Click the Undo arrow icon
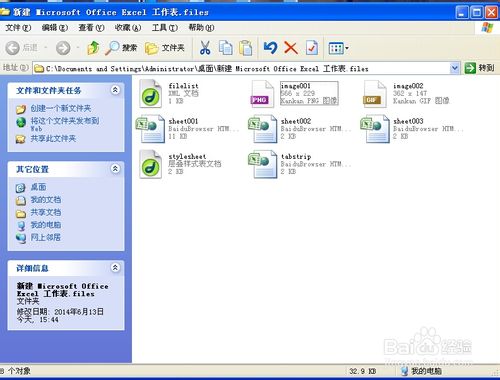 (x=270, y=48)
